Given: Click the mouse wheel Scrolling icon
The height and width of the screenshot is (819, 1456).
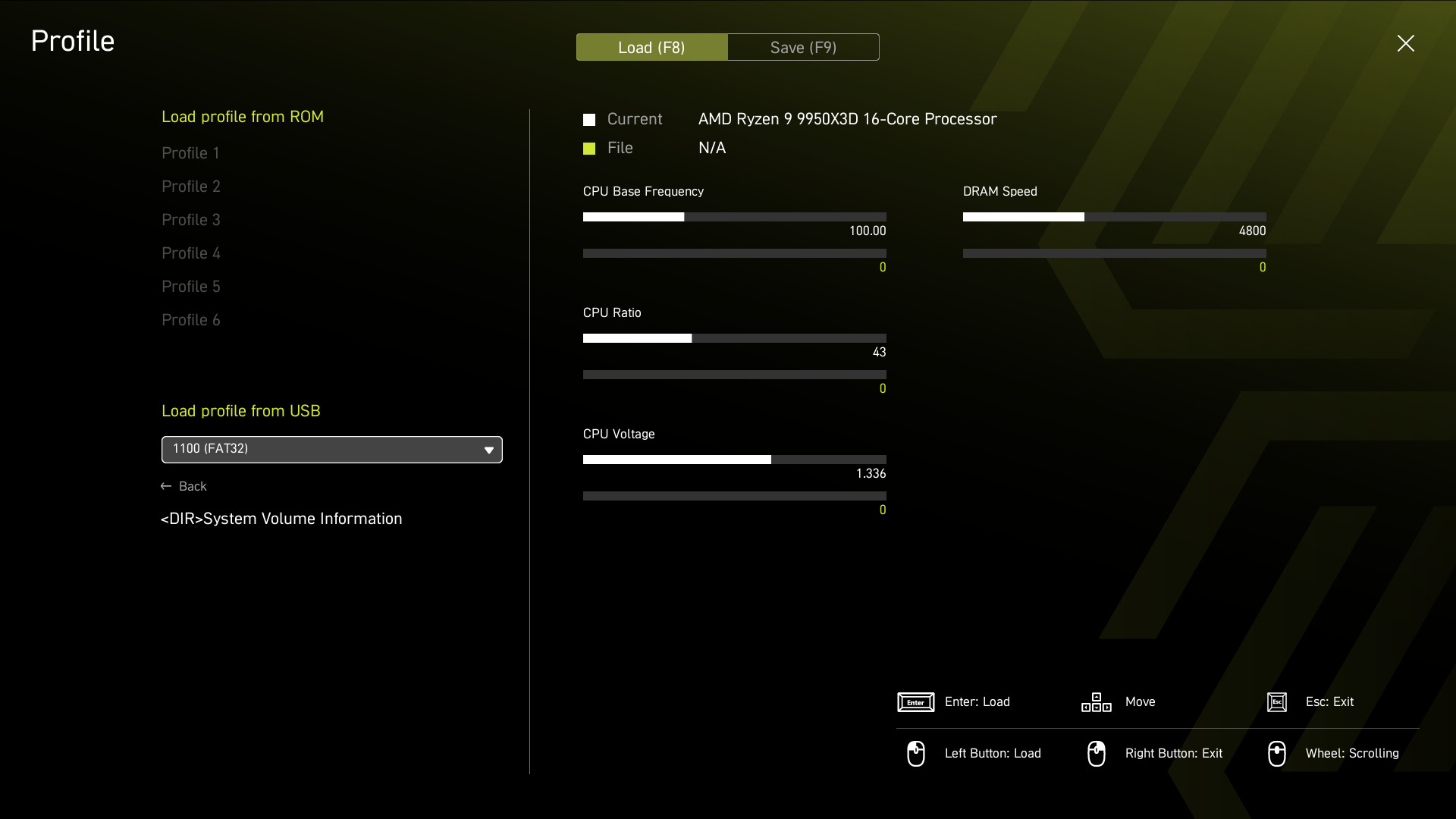Looking at the screenshot, I should point(1277,754).
